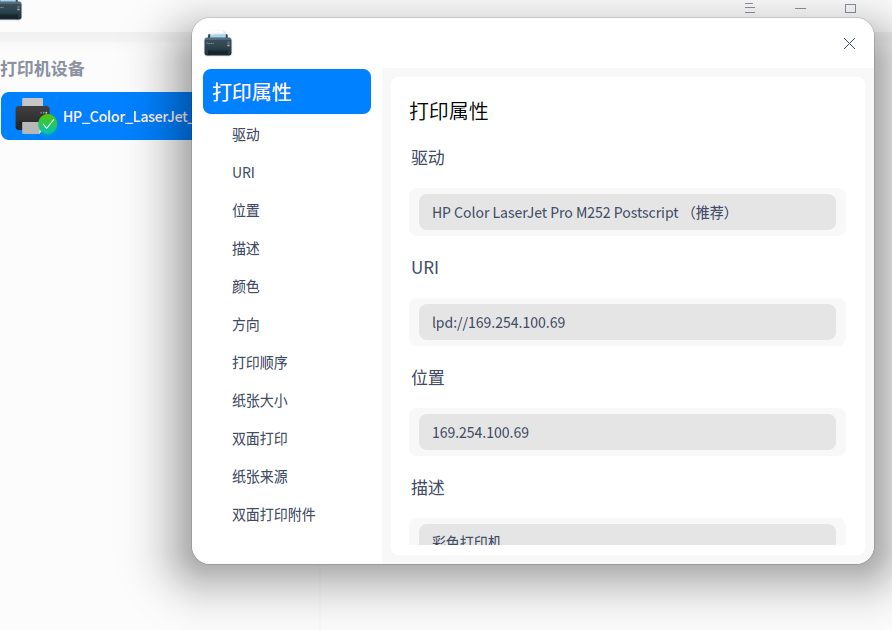Click the green ready-status checkmark on the printer

click(46, 123)
